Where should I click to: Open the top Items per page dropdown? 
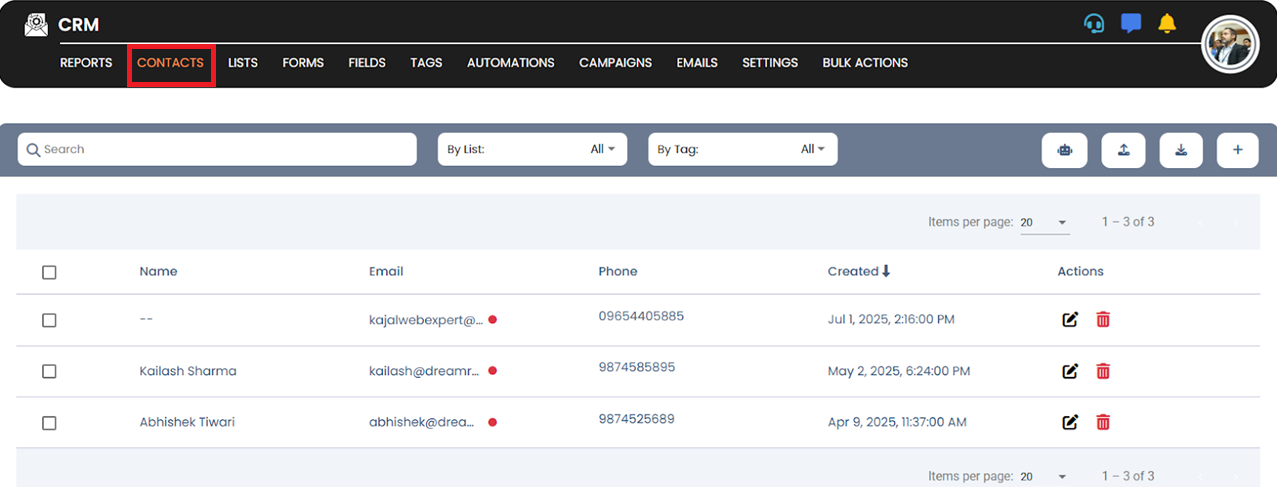click(x=1044, y=222)
